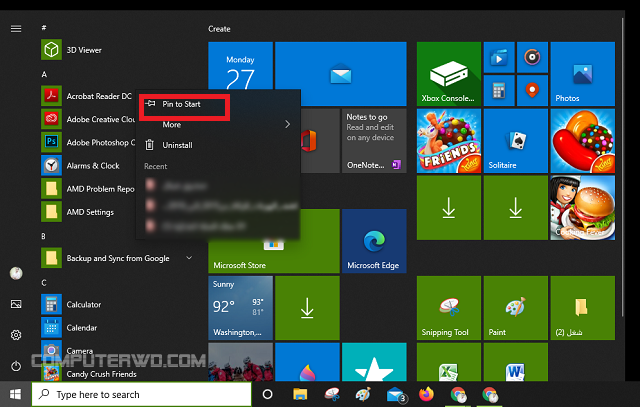
Task: Open the Monday 27 calendar tile
Action: point(240,66)
